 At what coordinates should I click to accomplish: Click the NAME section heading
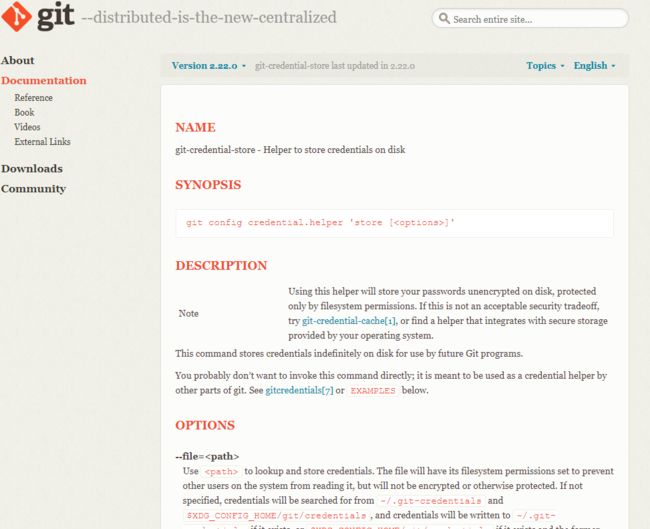[195, 127]
